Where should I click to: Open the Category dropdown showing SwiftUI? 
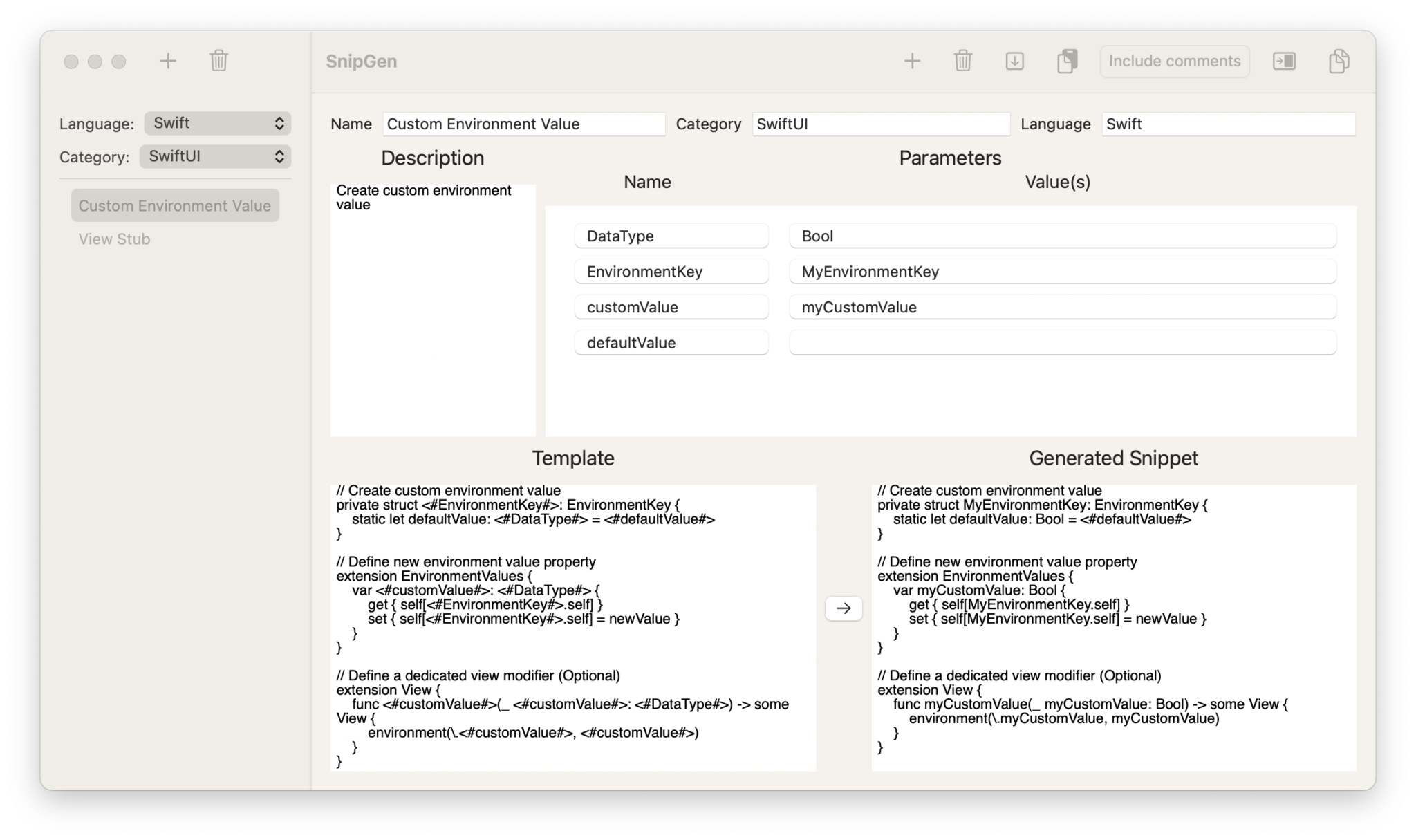(215, 156)
